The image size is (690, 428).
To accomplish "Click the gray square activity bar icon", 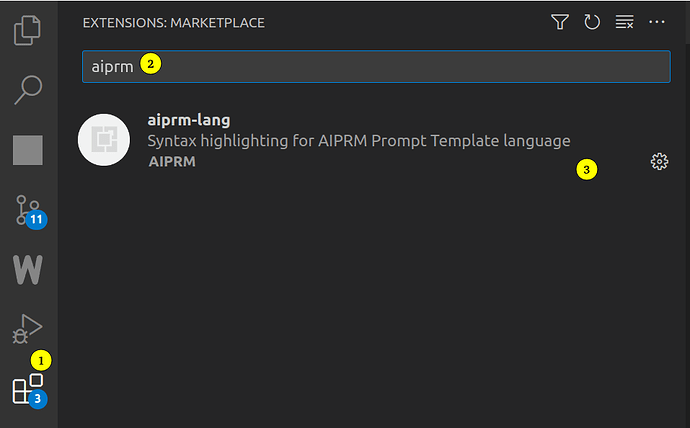I will pyautogui.click(x=28, y=150).
